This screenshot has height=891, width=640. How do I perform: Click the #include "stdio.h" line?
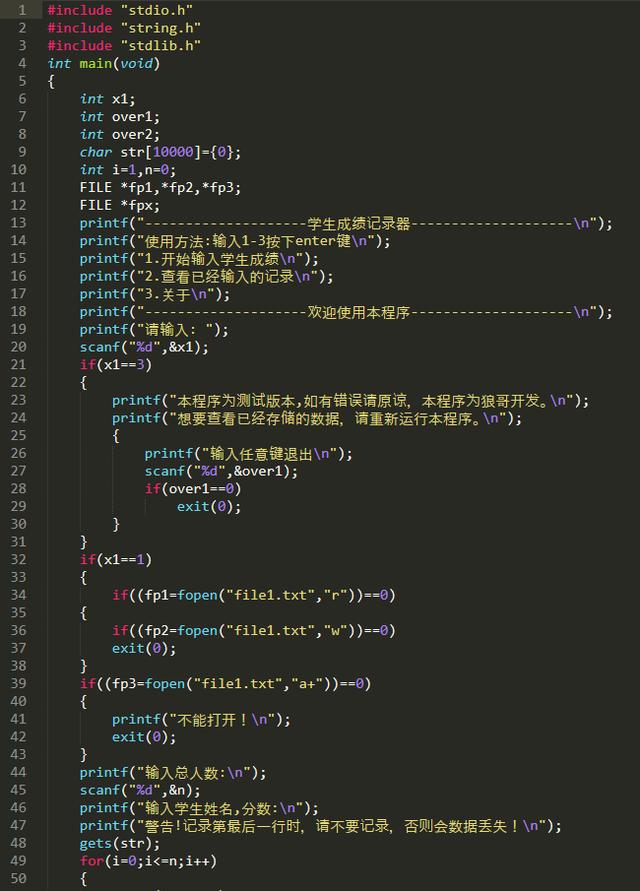pyautogui.click(x=120, y=10)
